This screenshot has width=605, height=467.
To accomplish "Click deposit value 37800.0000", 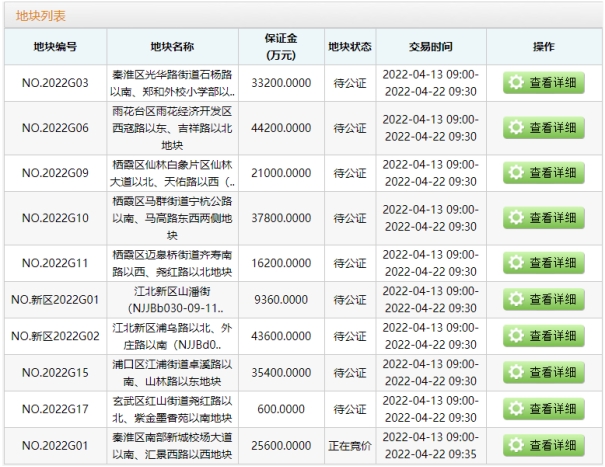I will pyautogui.click(x=281, y=218).
